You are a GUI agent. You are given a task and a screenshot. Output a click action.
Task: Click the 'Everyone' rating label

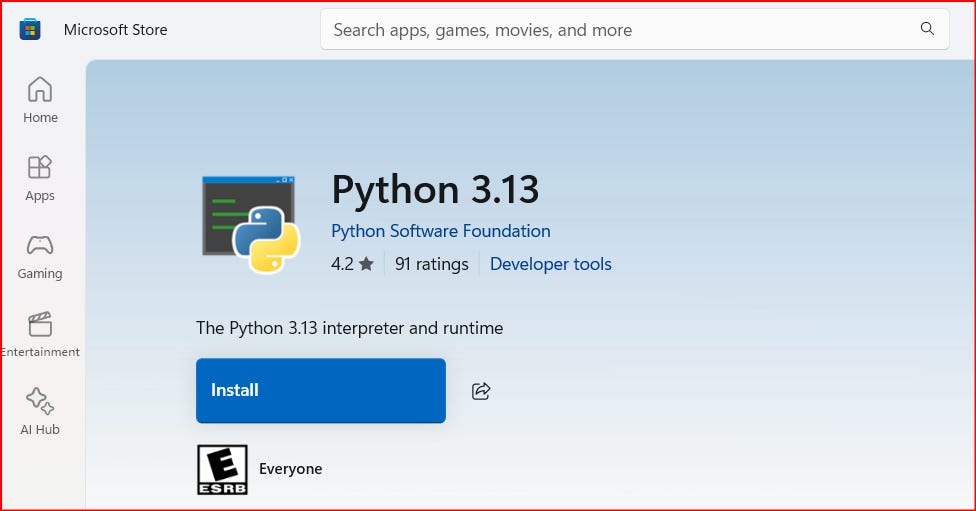click(x=290, y=469)
